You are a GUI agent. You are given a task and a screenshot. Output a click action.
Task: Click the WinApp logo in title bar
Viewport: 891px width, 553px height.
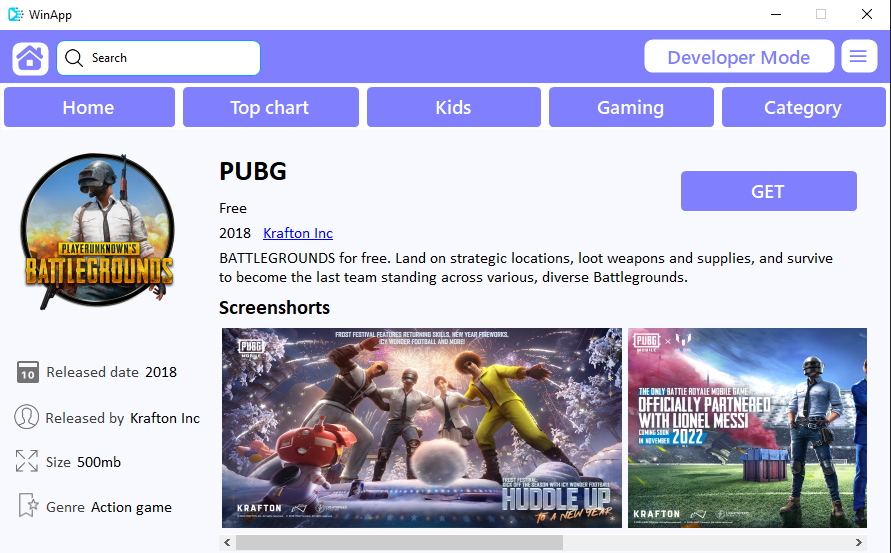pyautogui.click(x=16, y=14)
